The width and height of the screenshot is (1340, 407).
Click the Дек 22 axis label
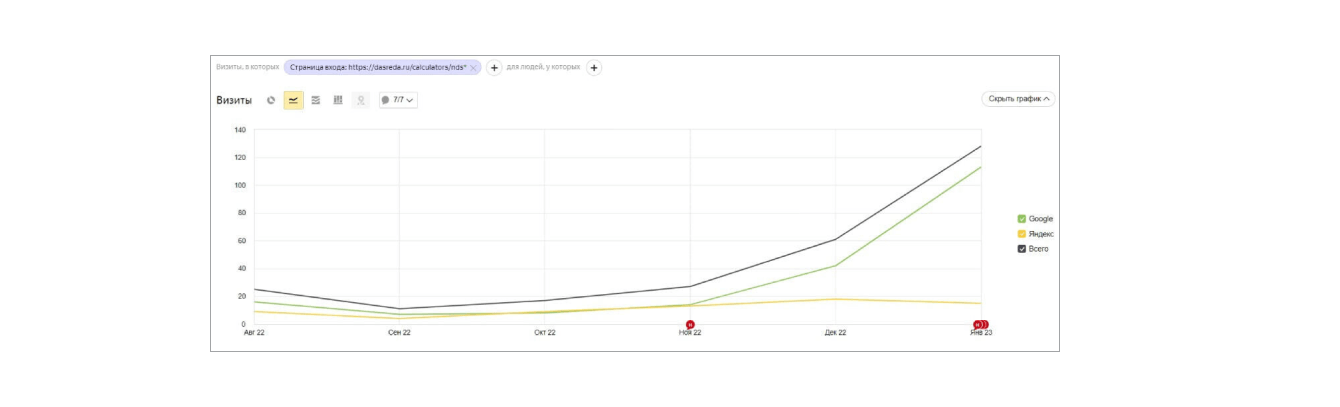pyautogui.click(x=835, y=333)
